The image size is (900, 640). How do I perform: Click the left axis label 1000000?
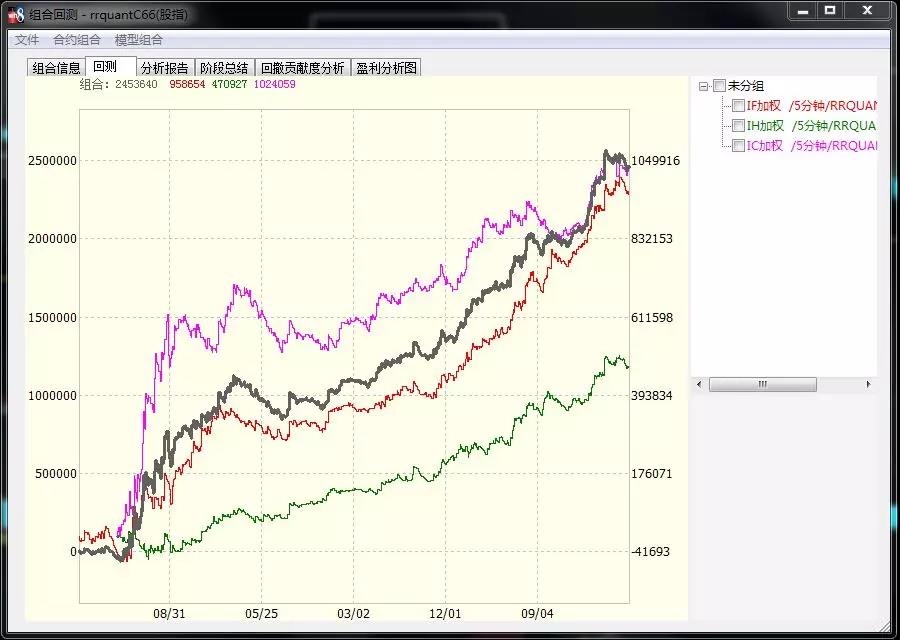tap(52, 395)
